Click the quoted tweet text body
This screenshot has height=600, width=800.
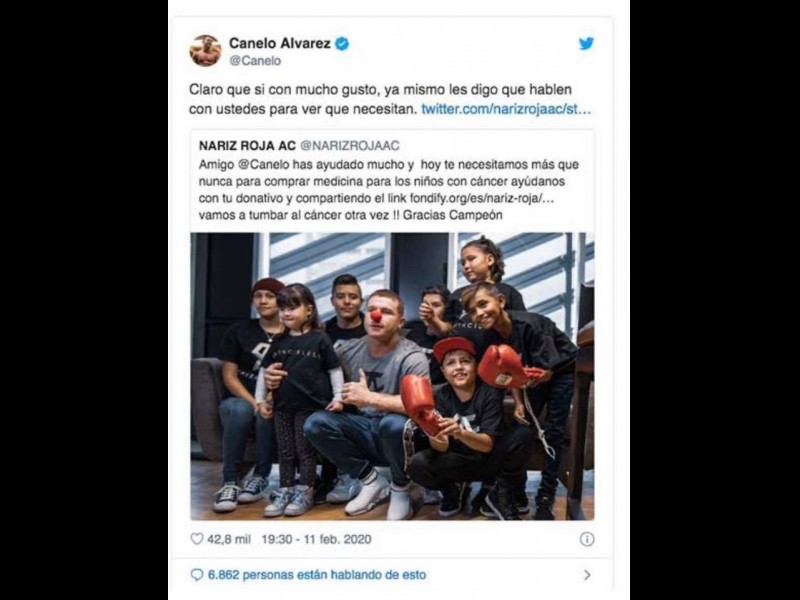pyautogui.click(x=389, y=190)
